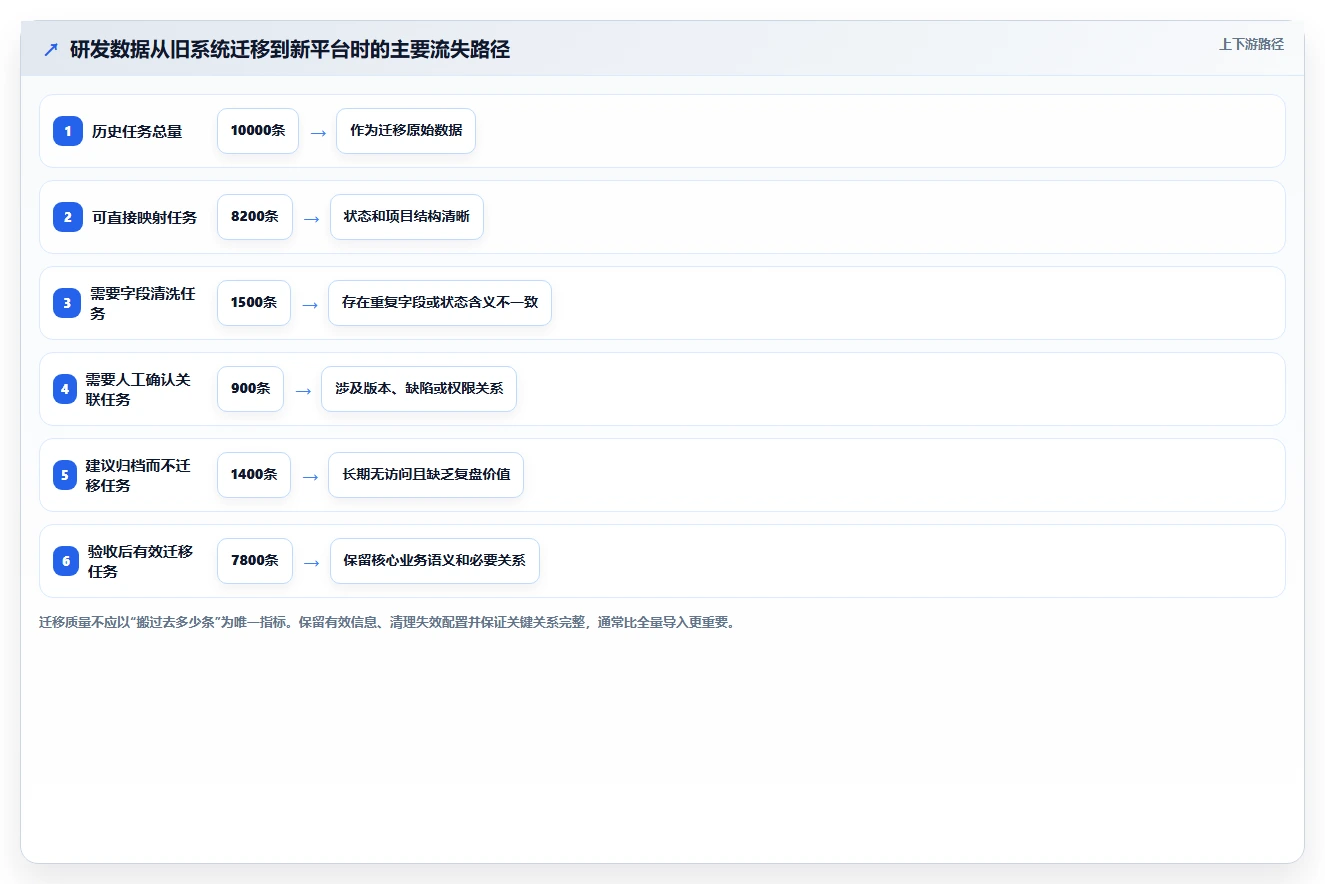Click the 10000条 value pill
1325x884 pixels.
tap(258, 131)
